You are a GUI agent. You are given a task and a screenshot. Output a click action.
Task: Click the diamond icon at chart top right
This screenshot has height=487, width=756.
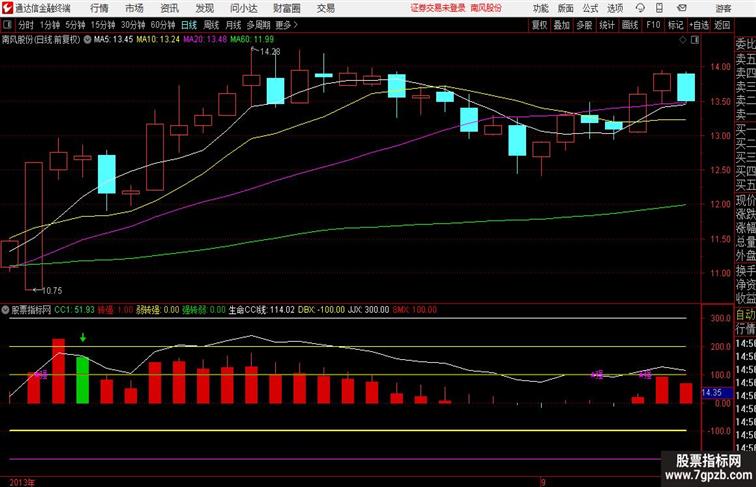point(683,40)
